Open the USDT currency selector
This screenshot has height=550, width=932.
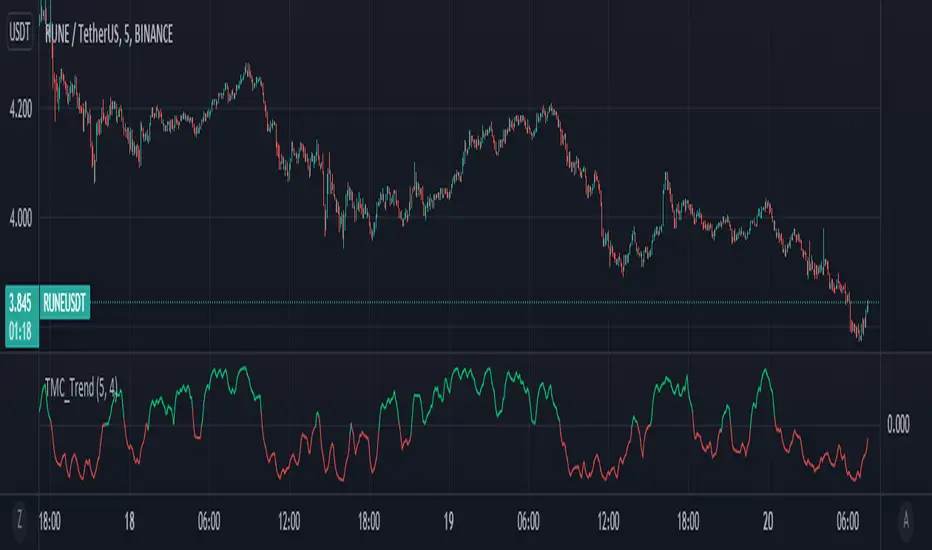[19, 34]
